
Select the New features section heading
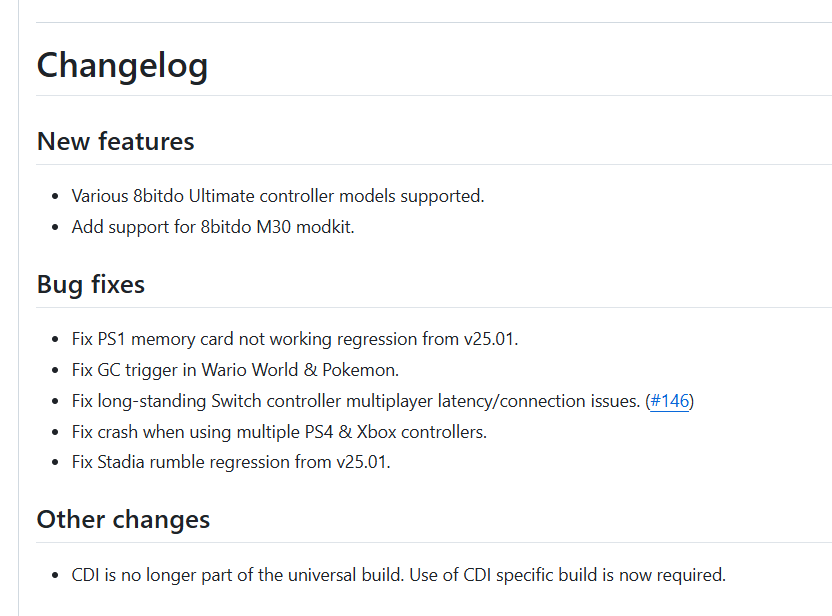tap(116, 142)
